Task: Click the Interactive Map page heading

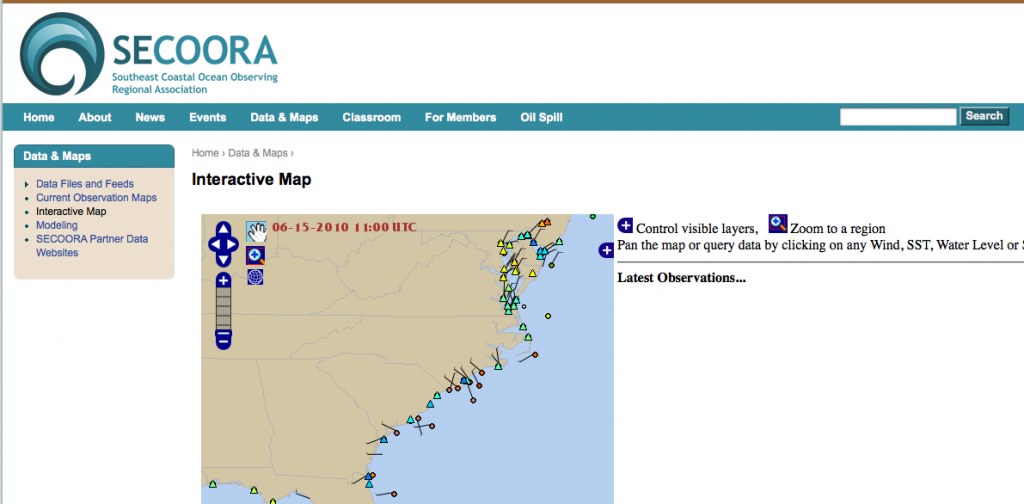Action: [x=251, y=180]
